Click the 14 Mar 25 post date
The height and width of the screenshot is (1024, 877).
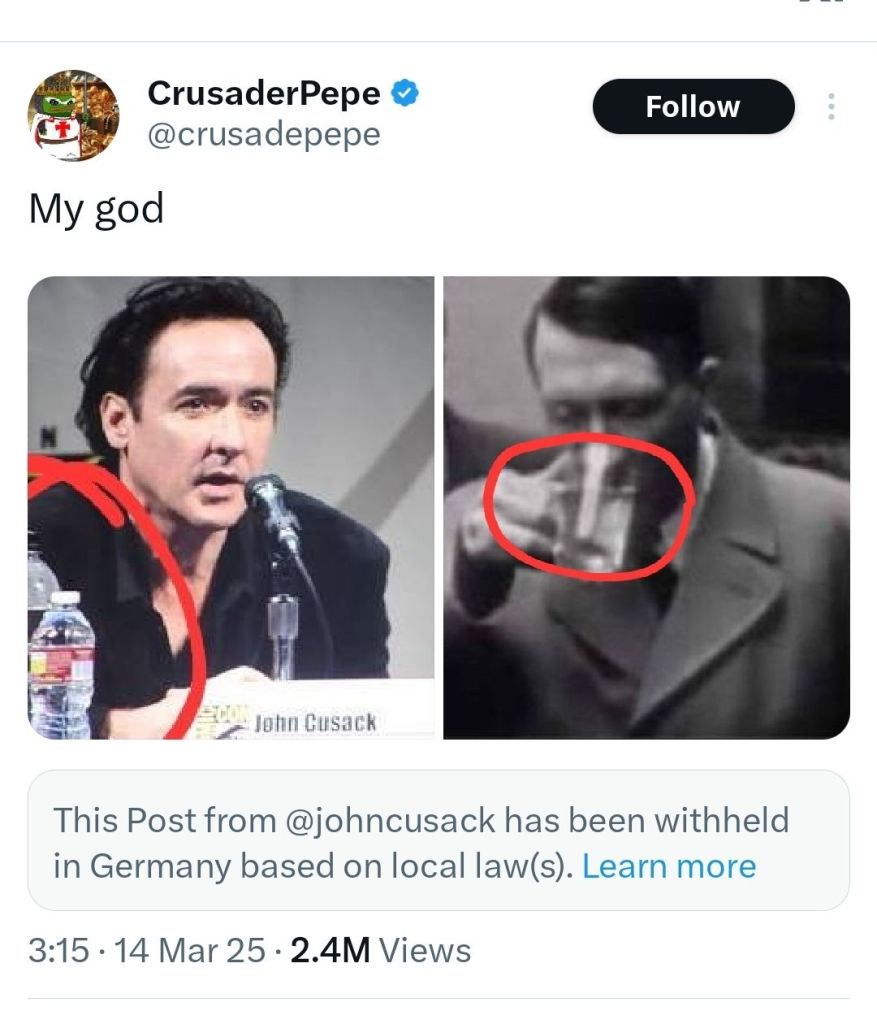coord(190,949)
